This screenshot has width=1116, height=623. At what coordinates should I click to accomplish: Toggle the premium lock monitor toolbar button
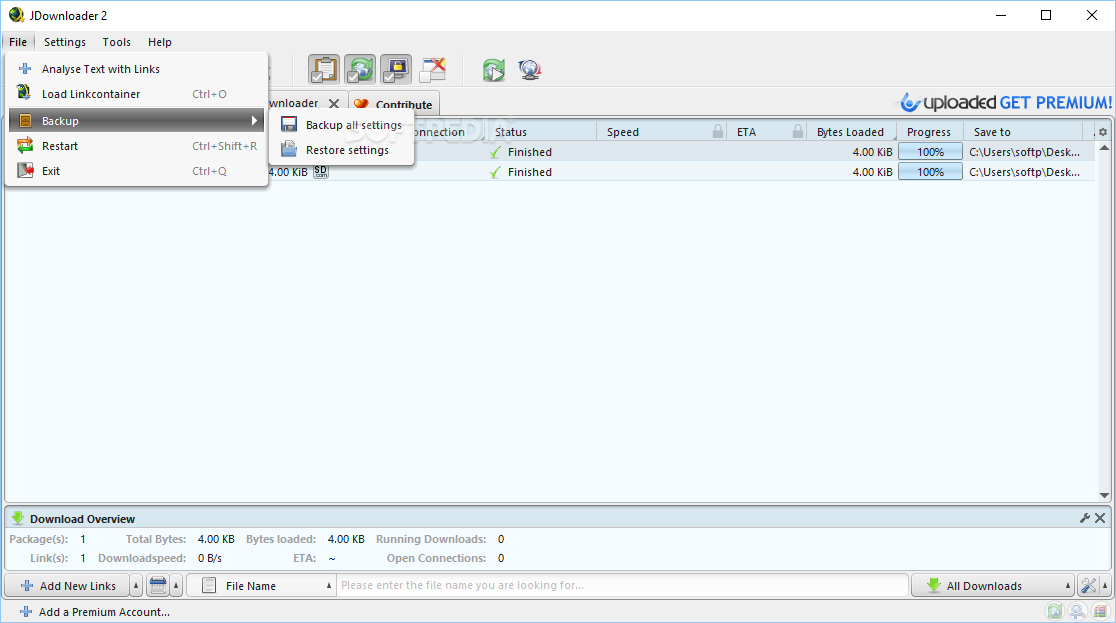point(396,70)
